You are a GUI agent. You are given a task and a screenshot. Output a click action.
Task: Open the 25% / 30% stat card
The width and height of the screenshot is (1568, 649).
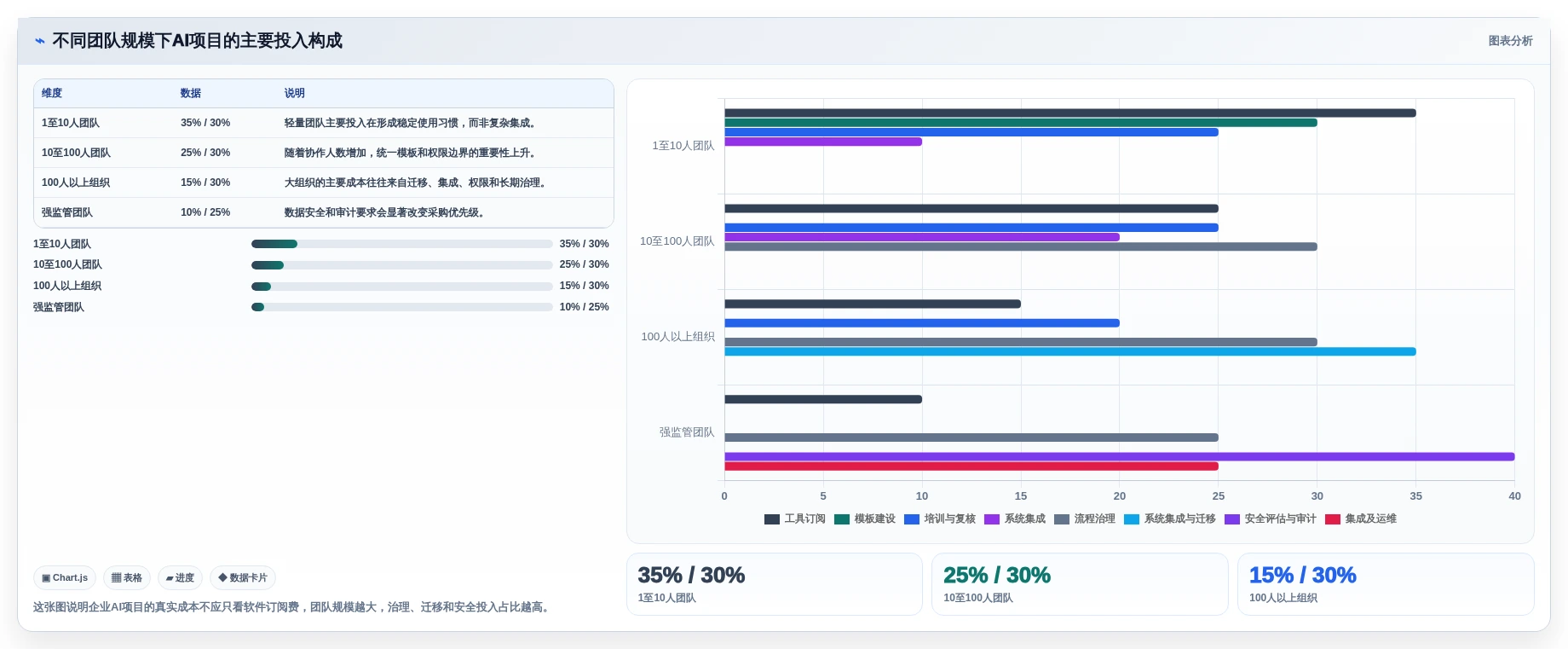click(x=1080, y=584)
